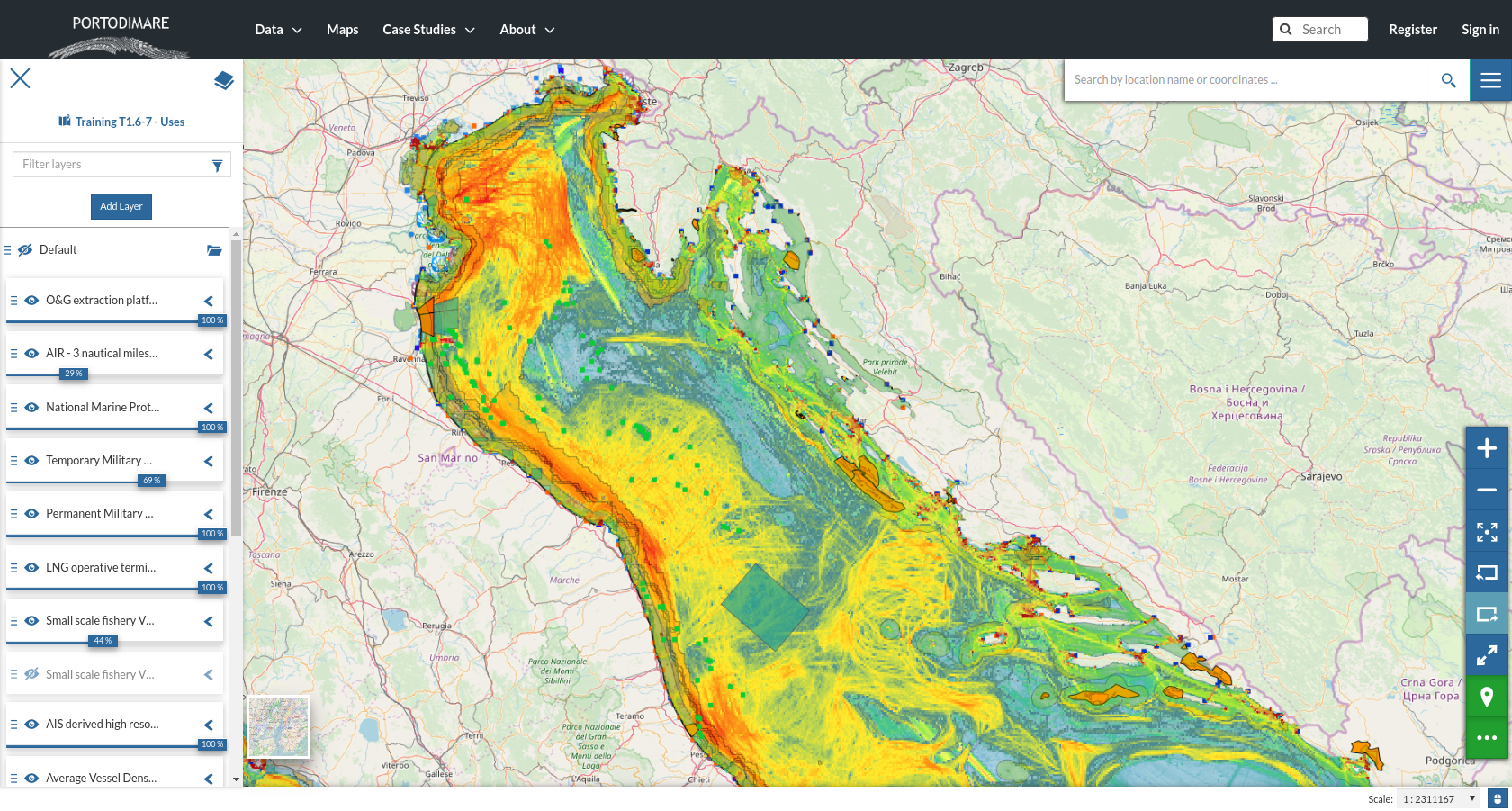
Task: Hide the AIS derived high resolution layer
Action: 31,725
